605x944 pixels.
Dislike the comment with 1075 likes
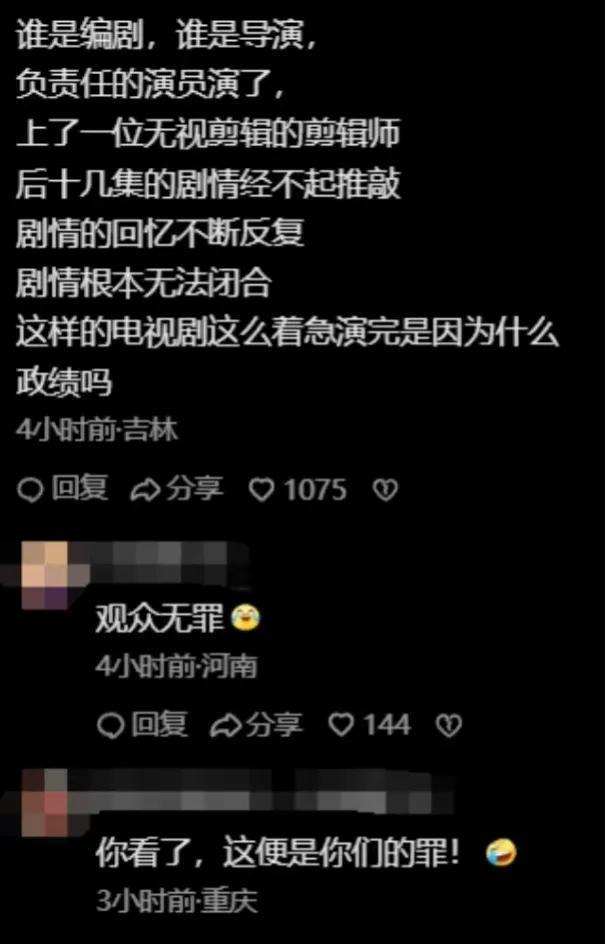pyautogui.click(x=385, y=490)
